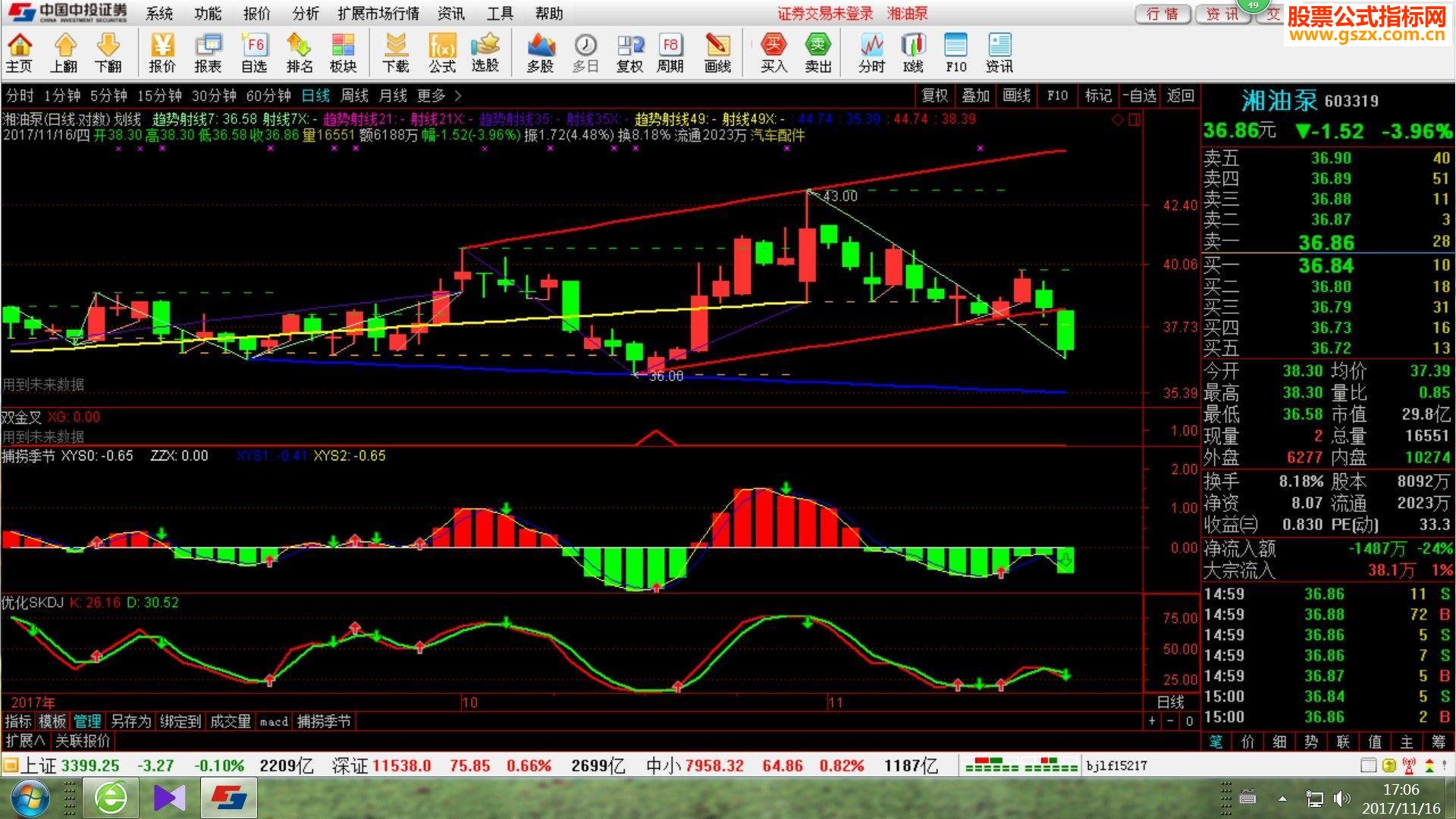Click the green 卖出 sell icon

tap(818, 53)
